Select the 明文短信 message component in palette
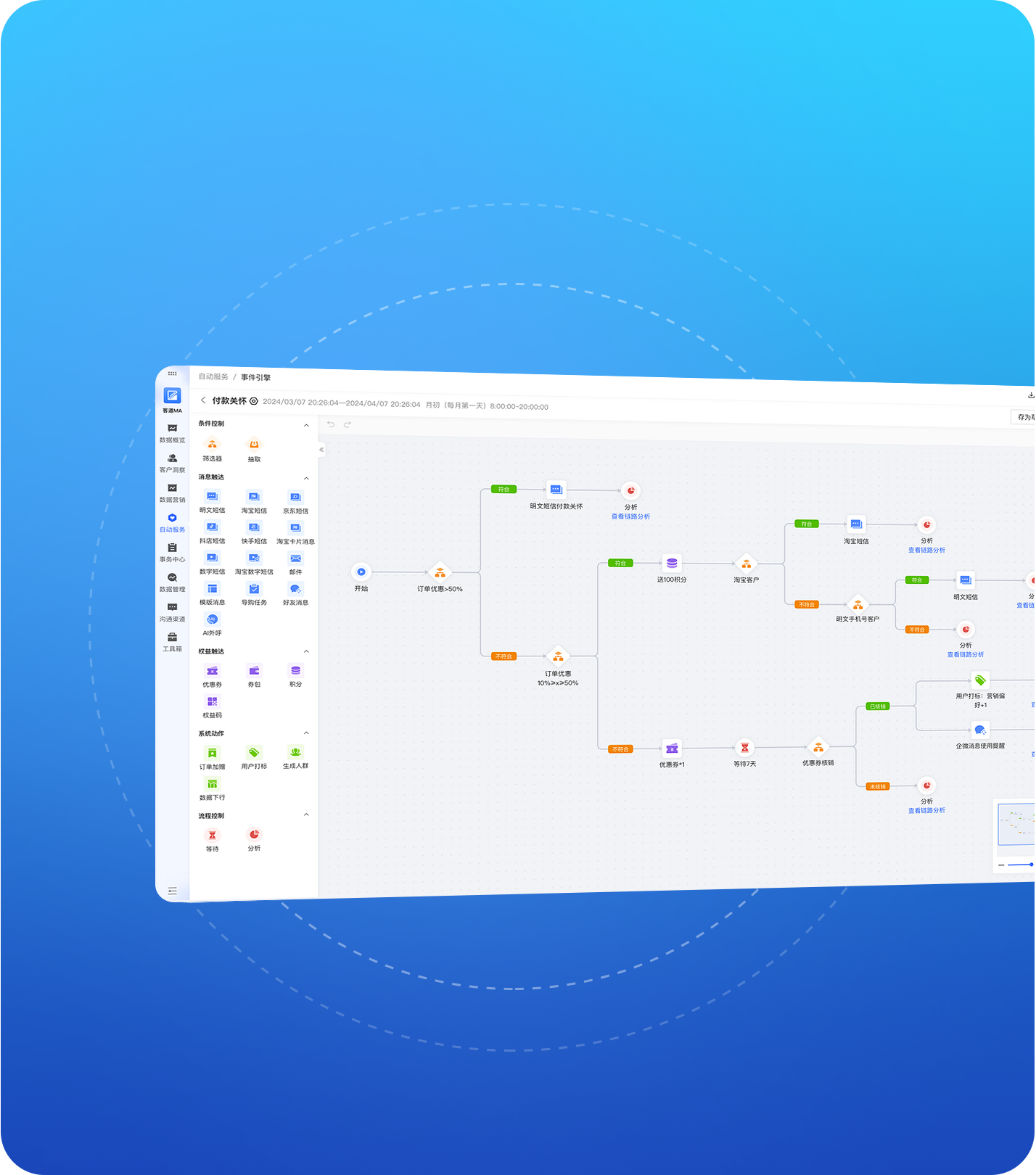The image size is (1036, 1175). pyautogui.click(x=212, y=502)
